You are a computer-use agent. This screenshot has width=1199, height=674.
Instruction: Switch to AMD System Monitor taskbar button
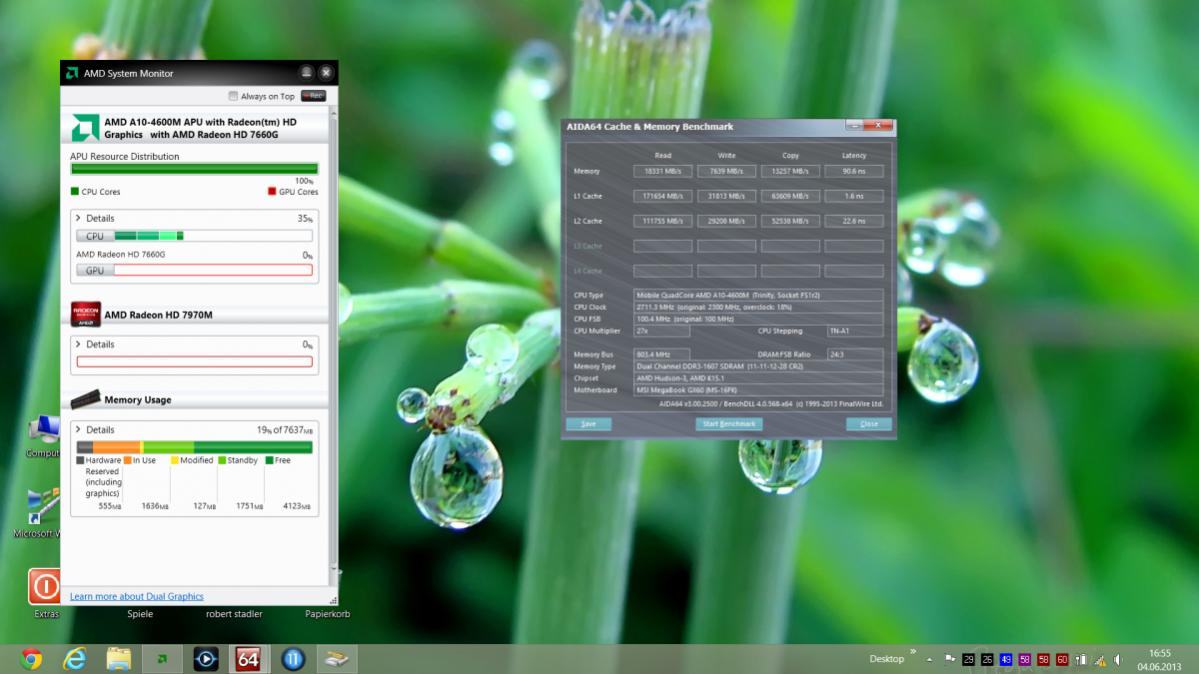(x=162, y=659)
